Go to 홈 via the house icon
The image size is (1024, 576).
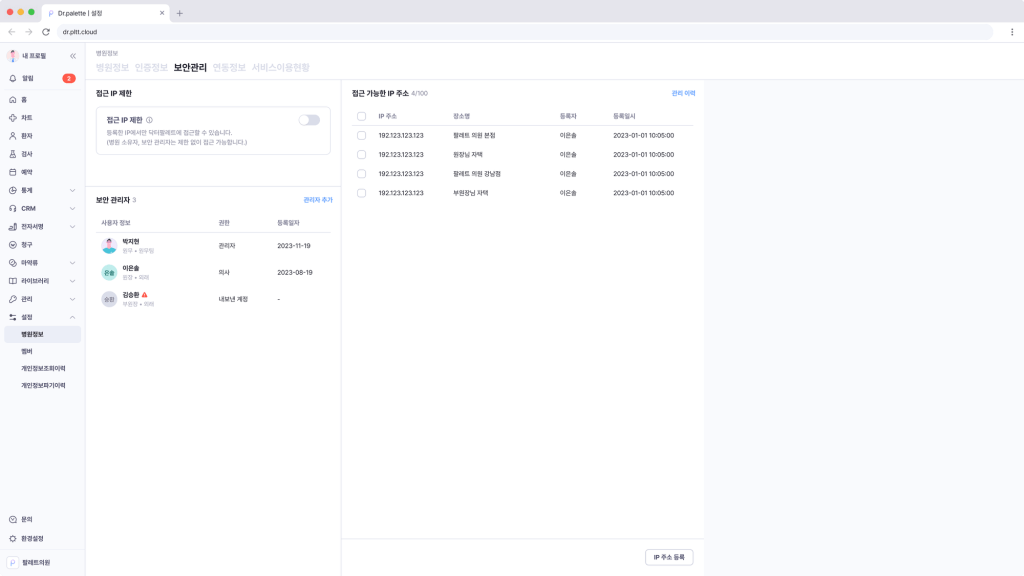tap(13, 100)
